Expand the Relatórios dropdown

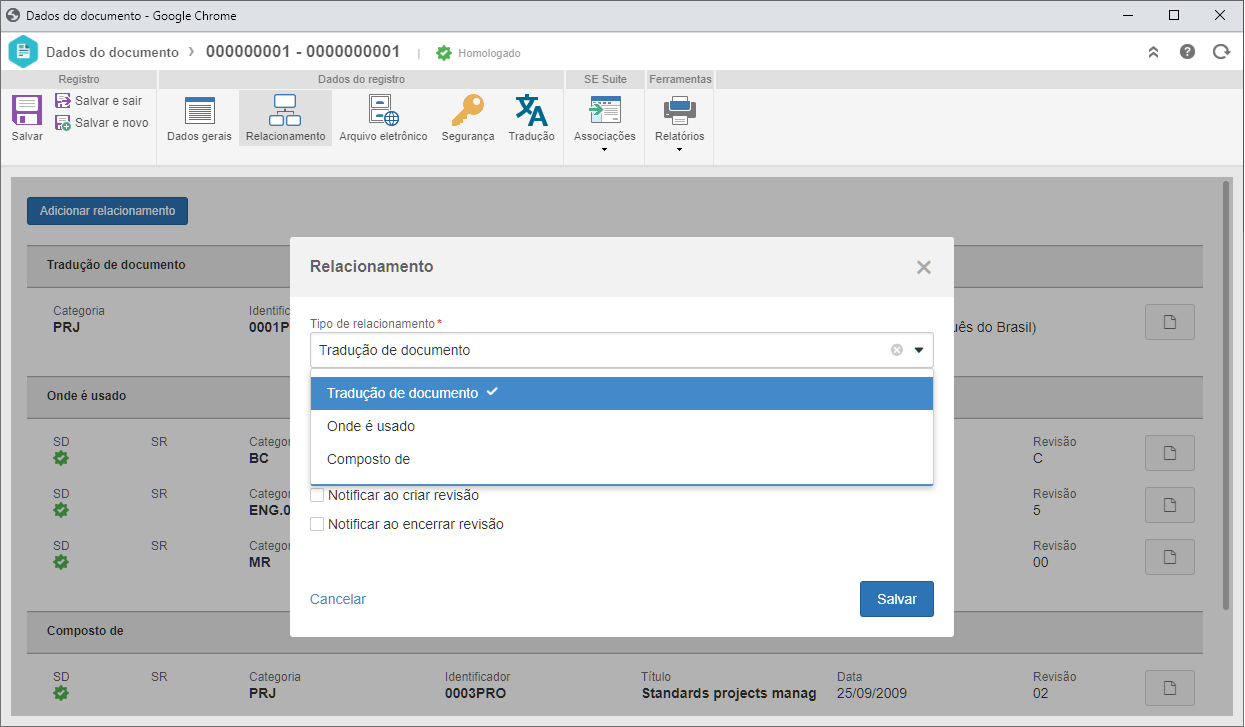point(679,125)
